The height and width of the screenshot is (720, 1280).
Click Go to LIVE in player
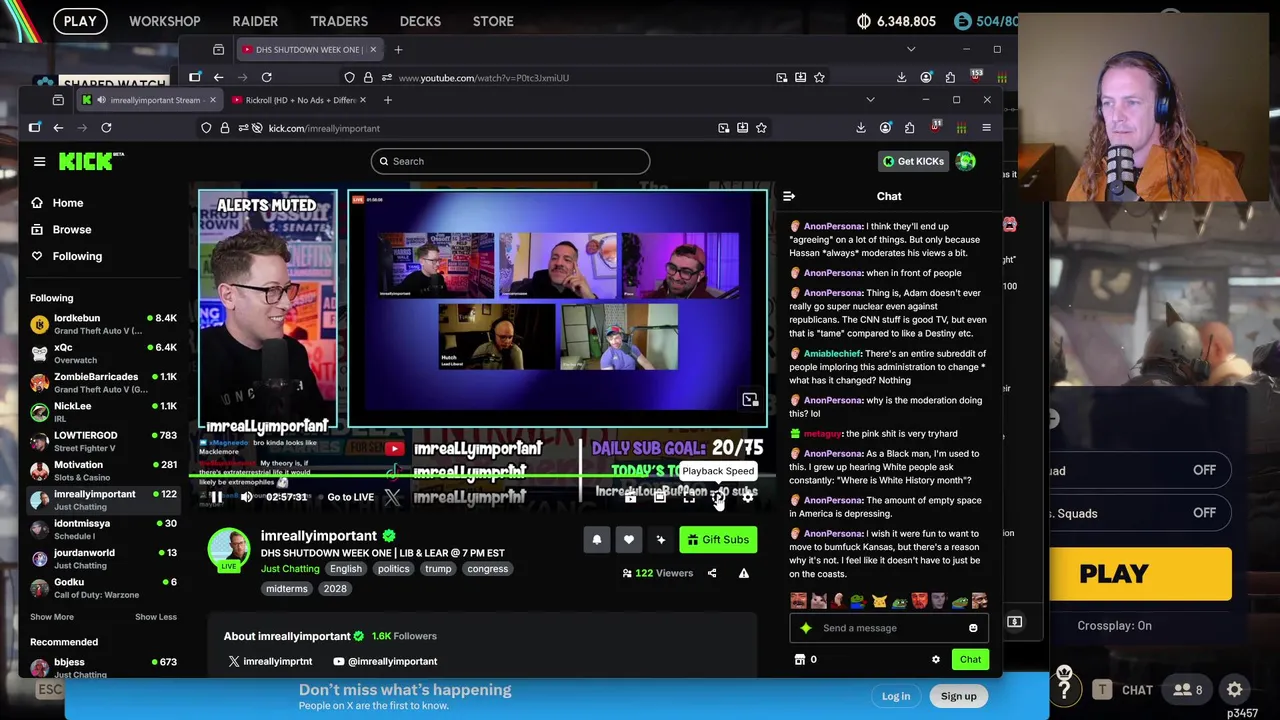coord(350,497)
